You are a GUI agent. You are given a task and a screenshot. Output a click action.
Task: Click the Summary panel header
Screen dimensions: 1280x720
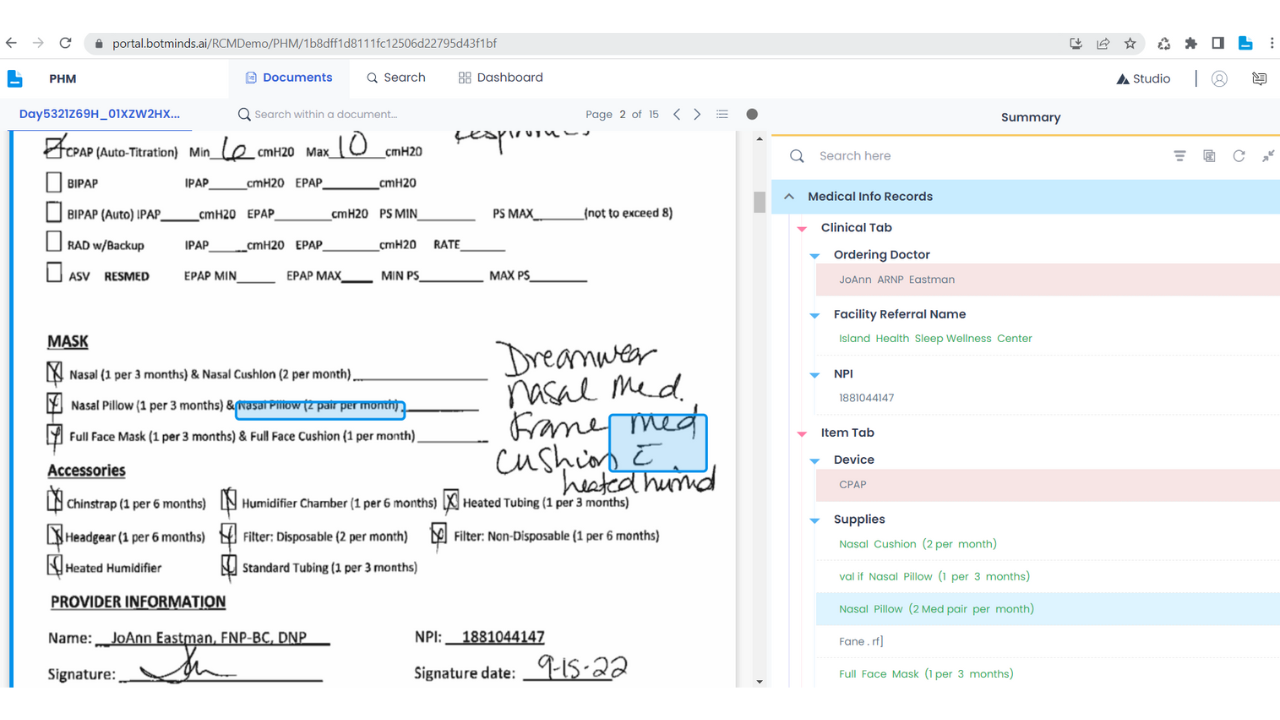coord(1030,117)
